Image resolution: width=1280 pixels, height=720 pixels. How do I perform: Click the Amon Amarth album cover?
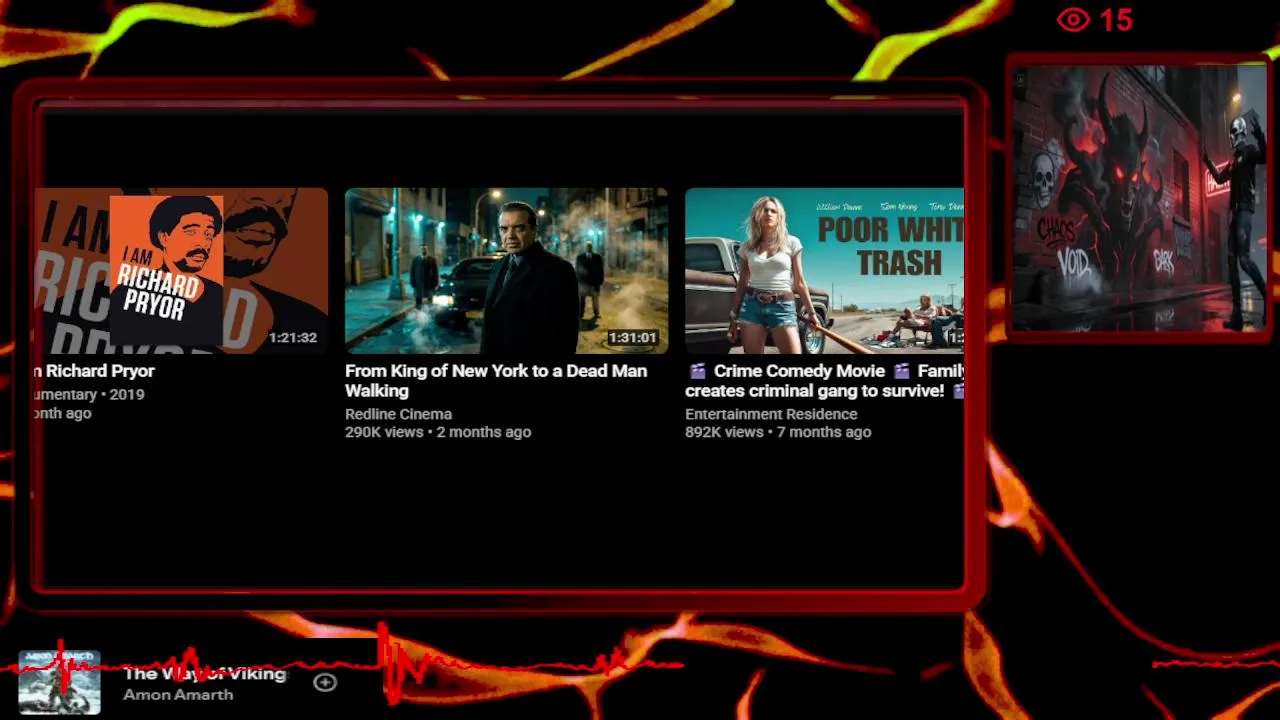60,682
